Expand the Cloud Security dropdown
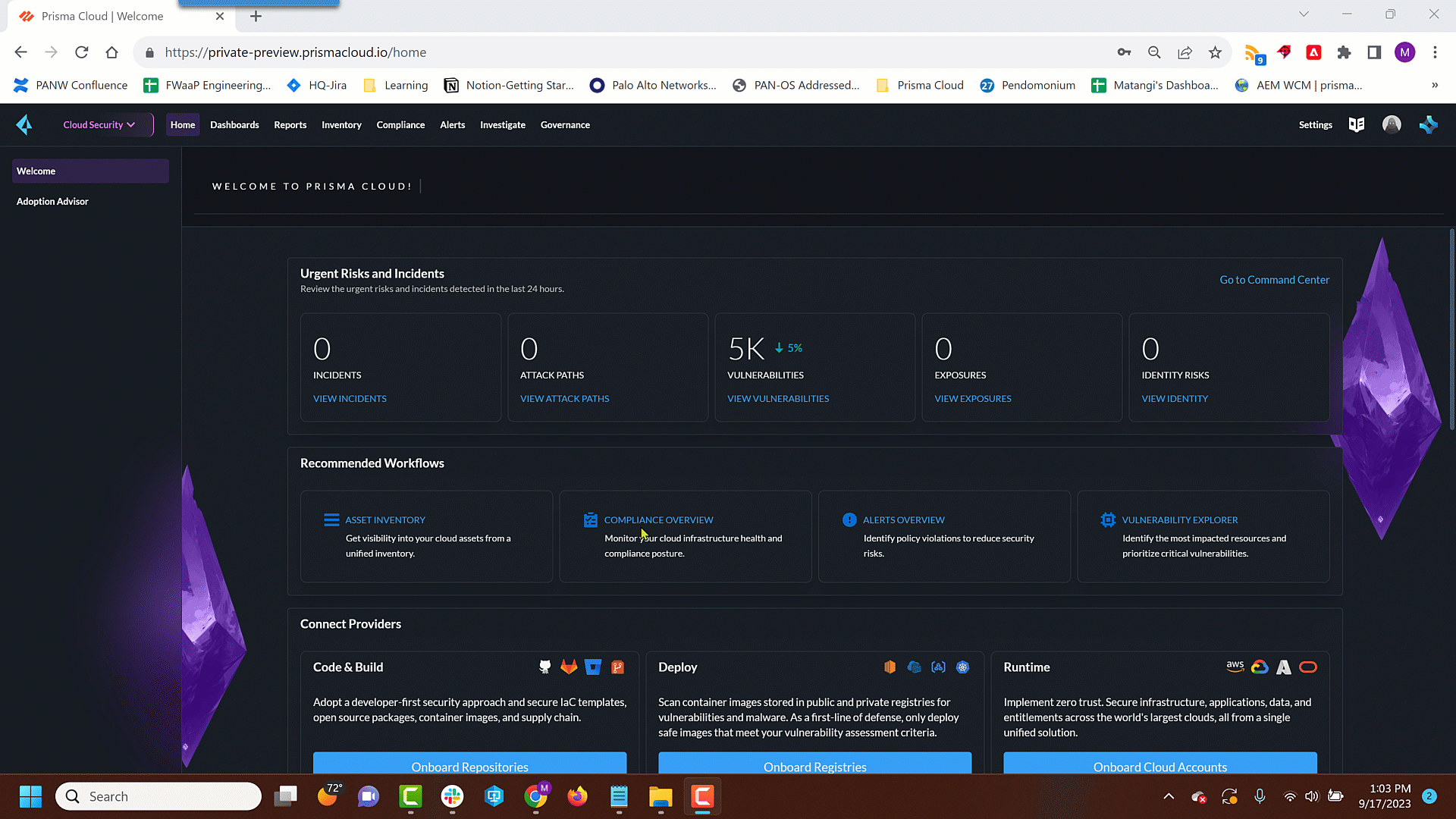 (x=99, y=125)
